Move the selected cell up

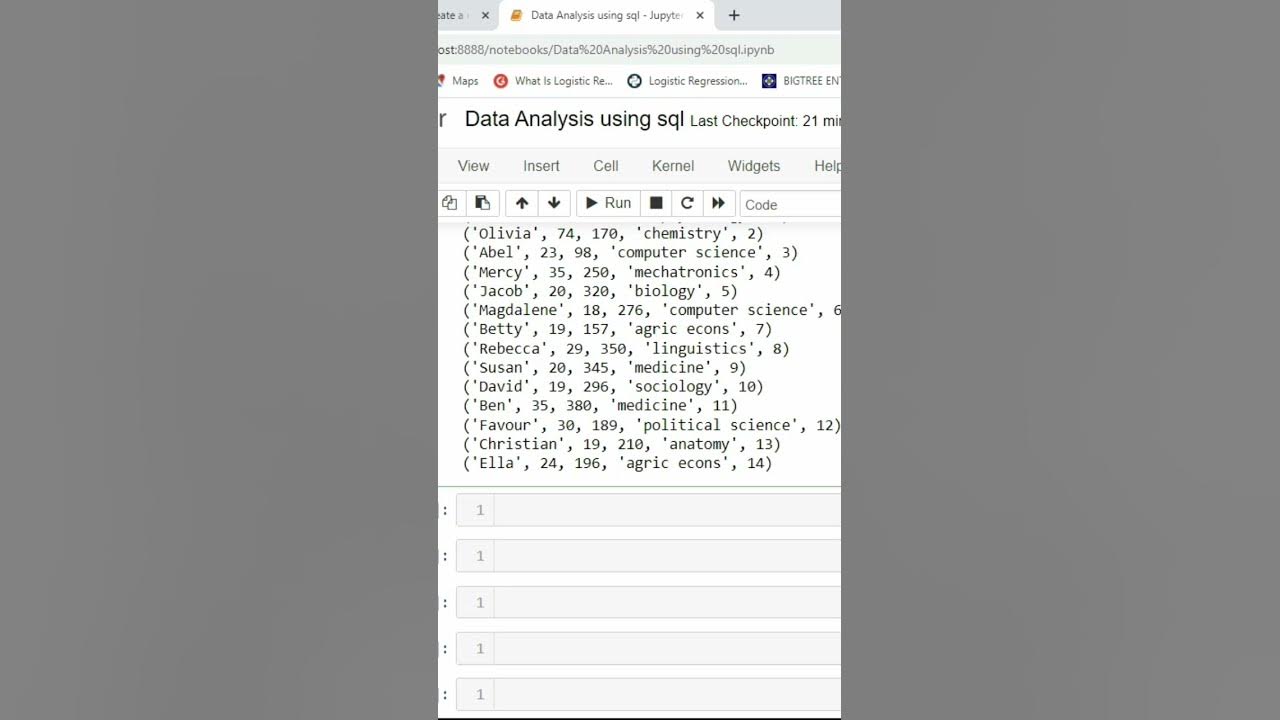(x=522, y=203)
